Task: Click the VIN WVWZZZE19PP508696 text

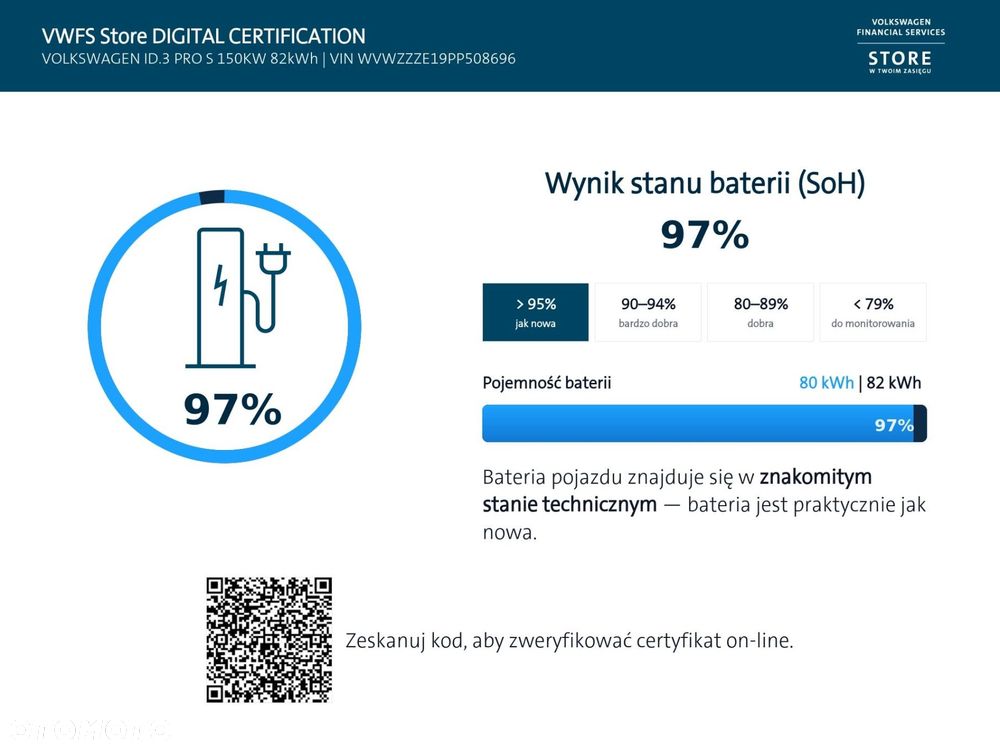Action: pos(422,59)
